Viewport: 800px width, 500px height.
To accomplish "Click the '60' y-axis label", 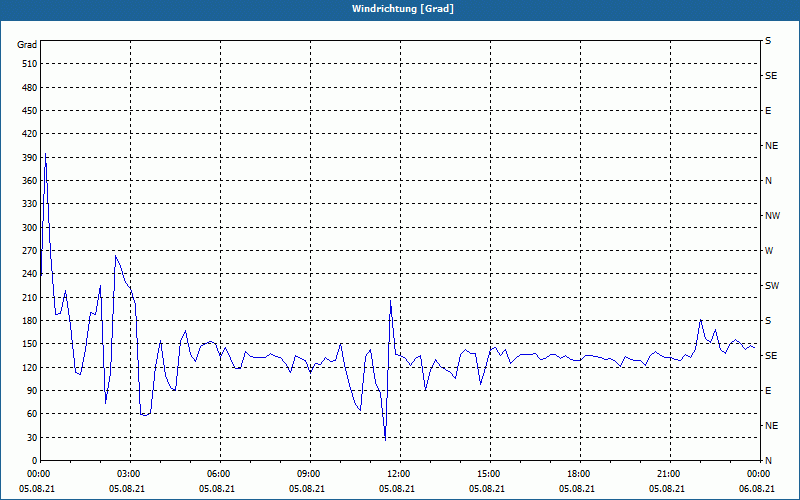I will [32, 414].
